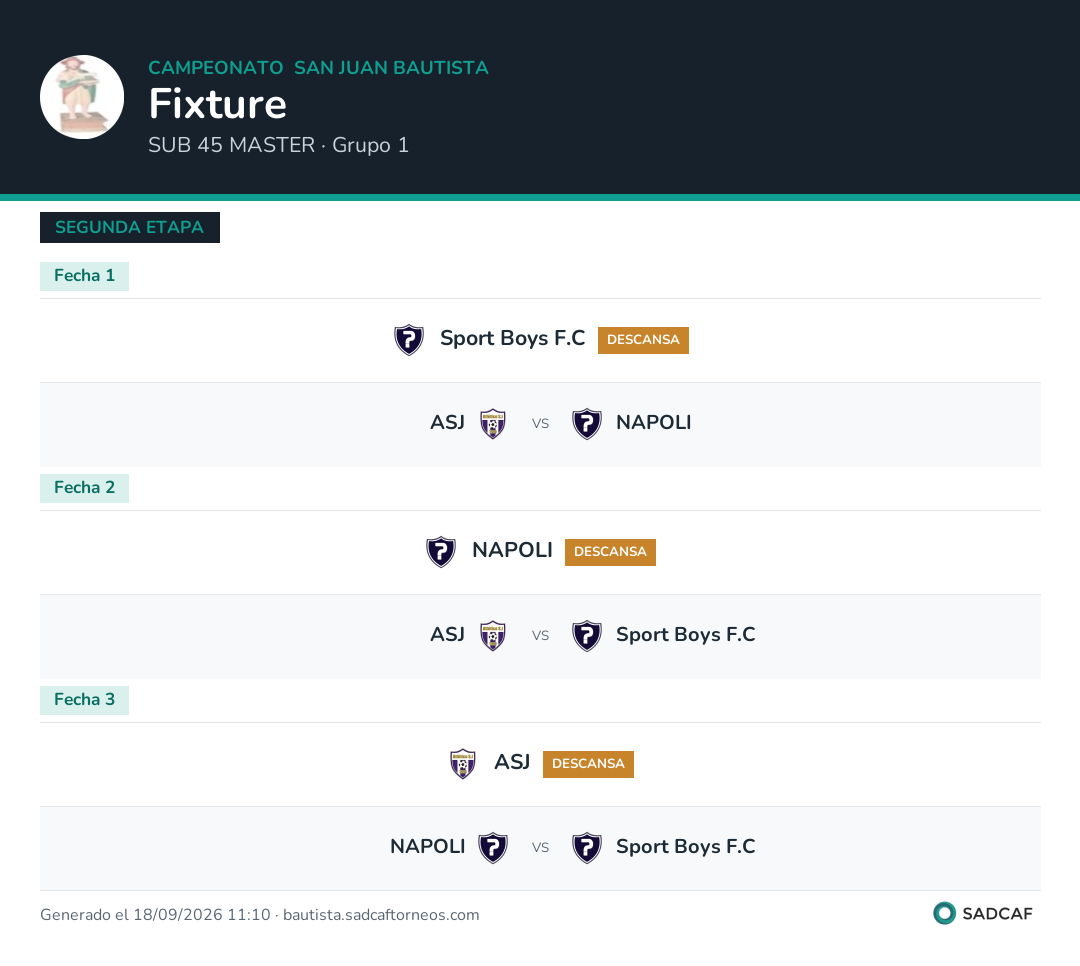1080x966 pixels.
Task: Click Sport Boys F.C shield in Fecha 2 match
Action: tap(587, 636)
